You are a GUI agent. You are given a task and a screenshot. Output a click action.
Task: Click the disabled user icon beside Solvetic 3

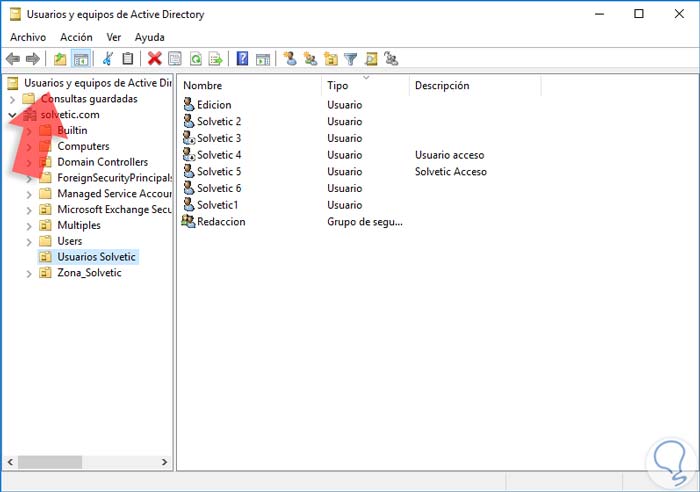point(189,138)
